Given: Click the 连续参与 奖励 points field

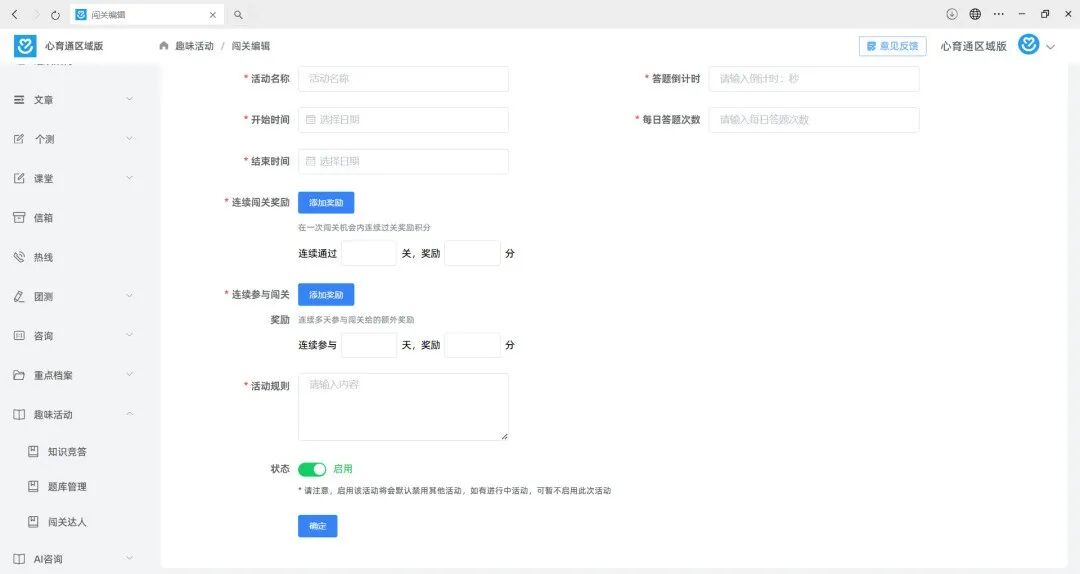Looking at the screenshot, I should (472, 345).
